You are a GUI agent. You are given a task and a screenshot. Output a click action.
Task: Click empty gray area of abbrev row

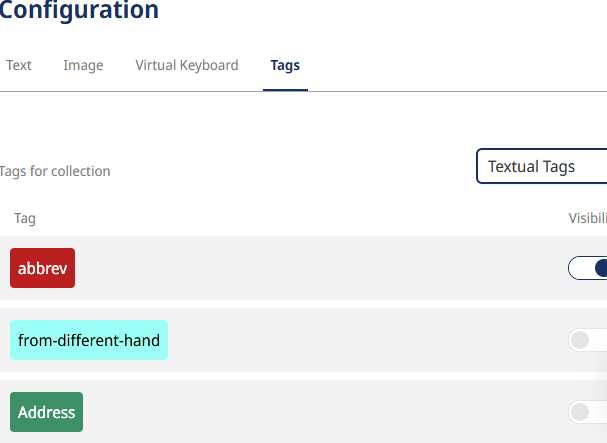coord(320,268)
